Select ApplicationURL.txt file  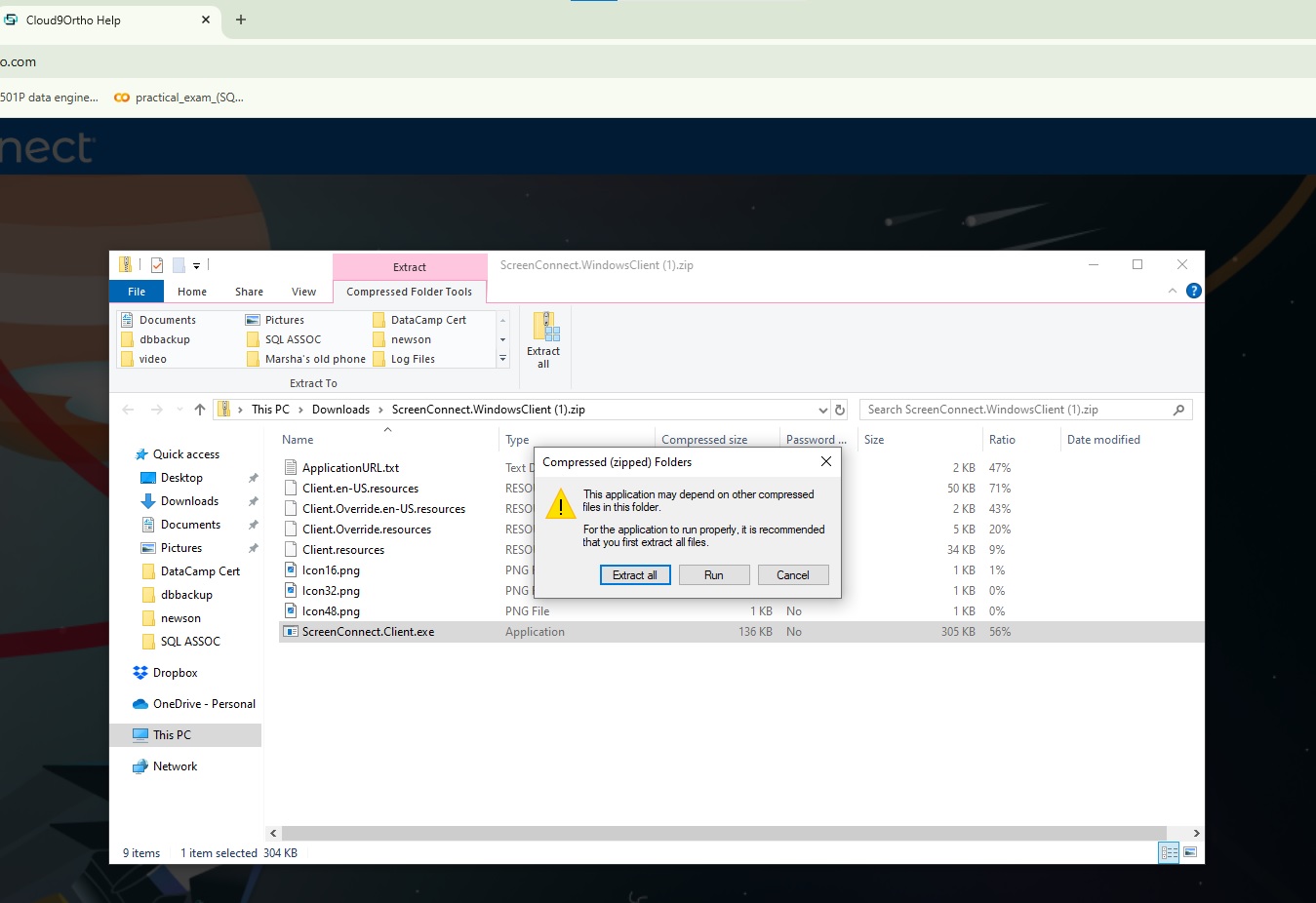click(350, 468)
